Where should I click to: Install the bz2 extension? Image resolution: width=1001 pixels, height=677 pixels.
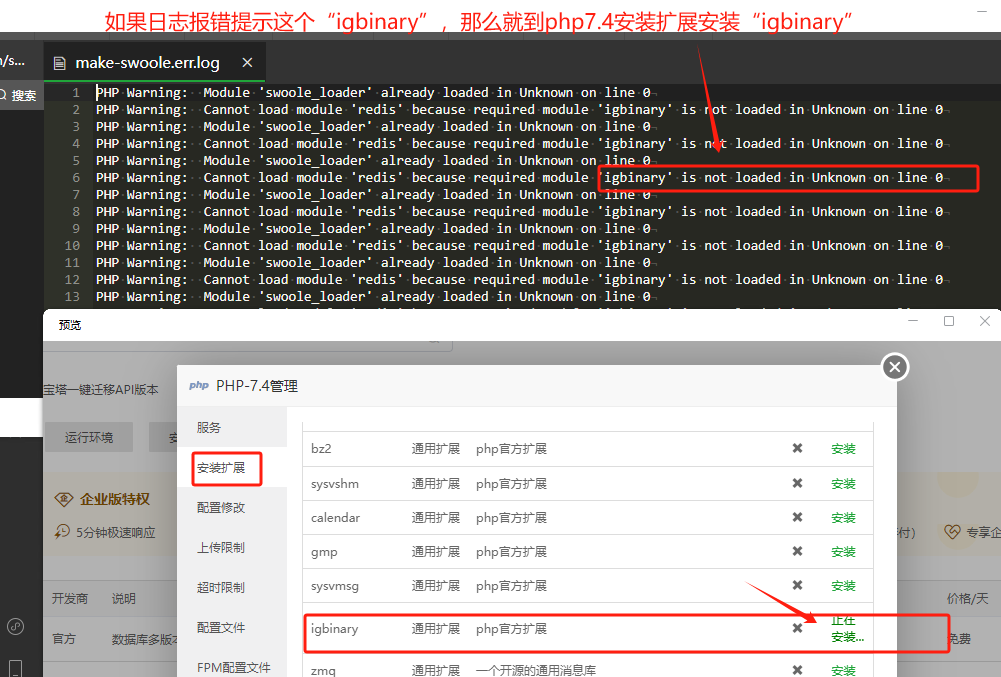point(843,449)
